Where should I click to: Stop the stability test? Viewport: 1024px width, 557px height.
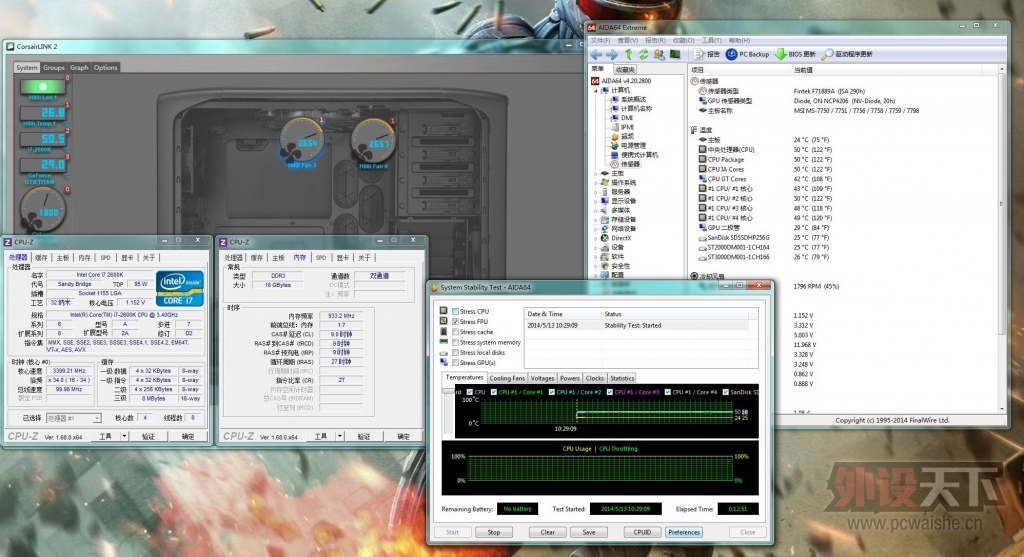(x=494, y=532)
